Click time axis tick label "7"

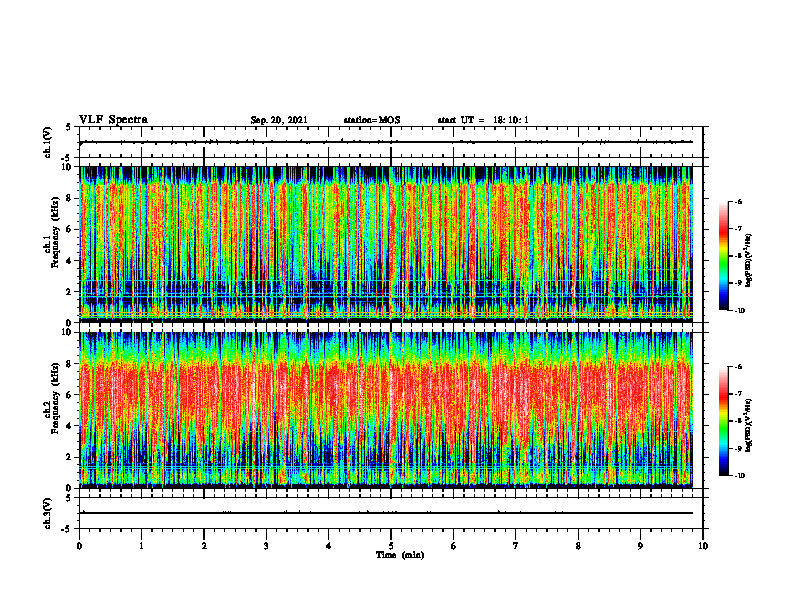pyautogui.click(x=516, y=546)
